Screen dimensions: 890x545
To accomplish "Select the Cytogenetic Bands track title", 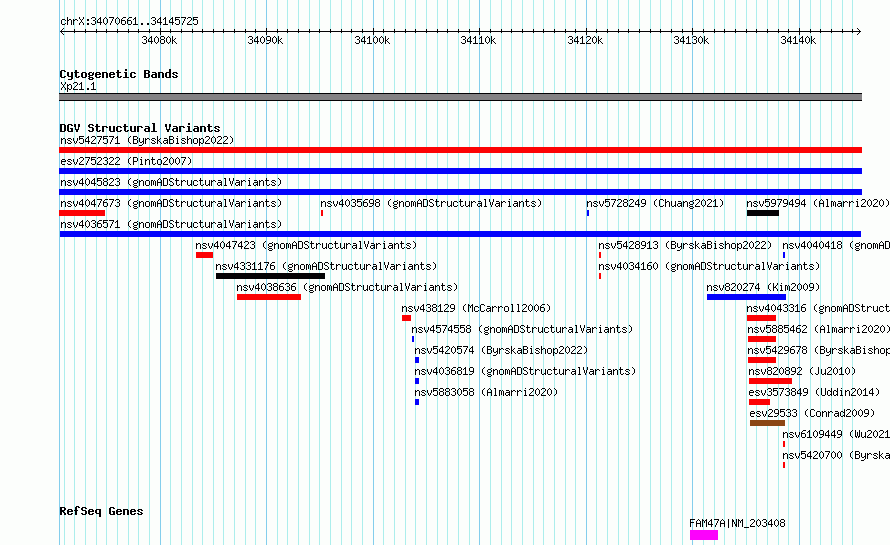I will pyautogui.click(x=119, y=74).
